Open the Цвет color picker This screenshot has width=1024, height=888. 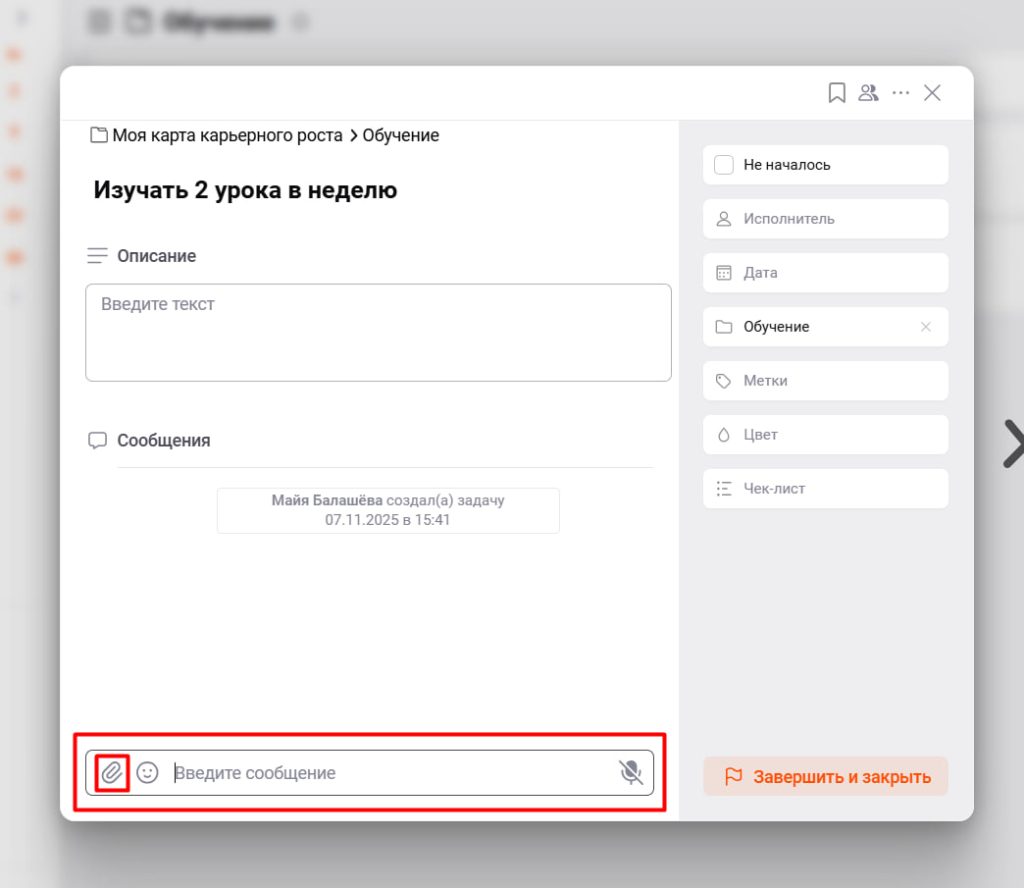(x=825, y=435)
